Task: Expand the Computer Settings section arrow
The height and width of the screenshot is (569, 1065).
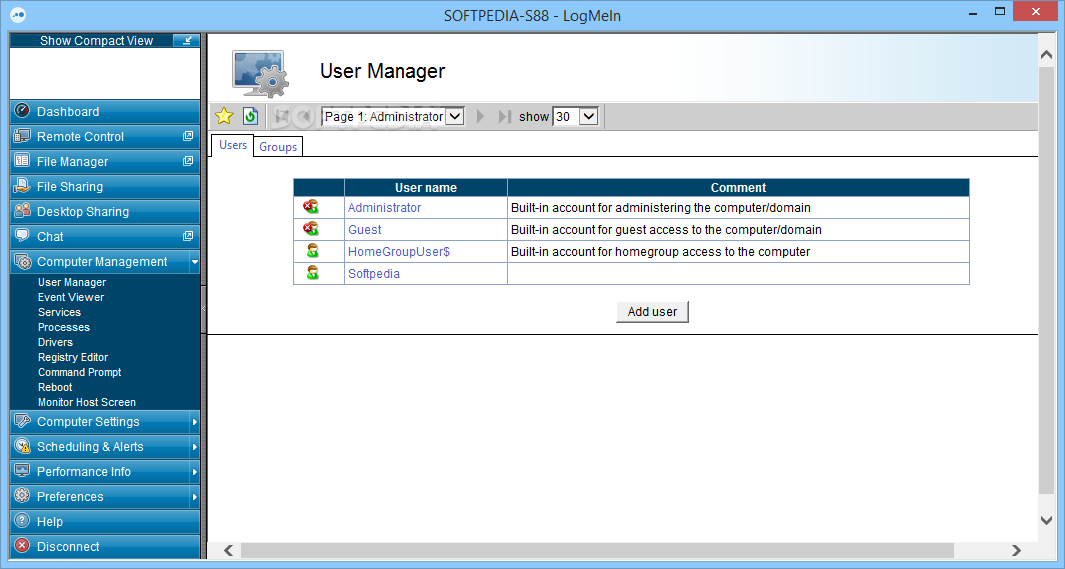Action: click(x=195, y=422)
